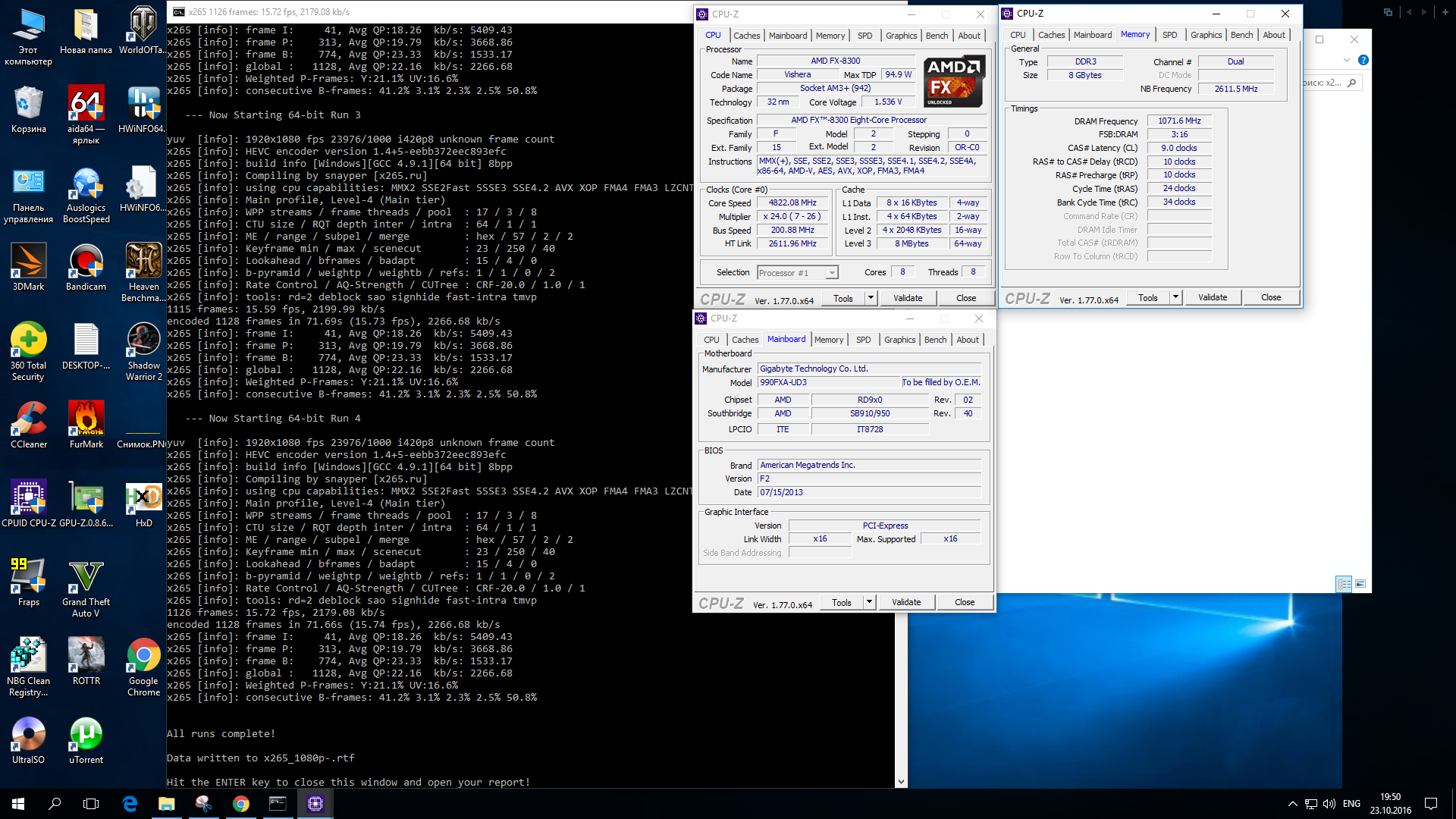Open Tools dropdown arrow in Memory window
Image resolution: width=1456 pixels, height=819 pixels.
point(1175,297)
